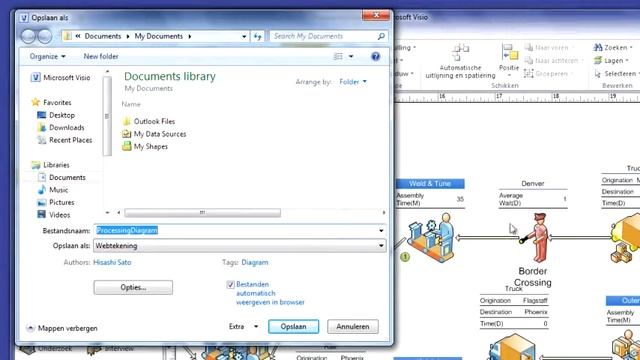Open the Opslaan als file type dropdown

pyautogui.click(x=240, y=246)
